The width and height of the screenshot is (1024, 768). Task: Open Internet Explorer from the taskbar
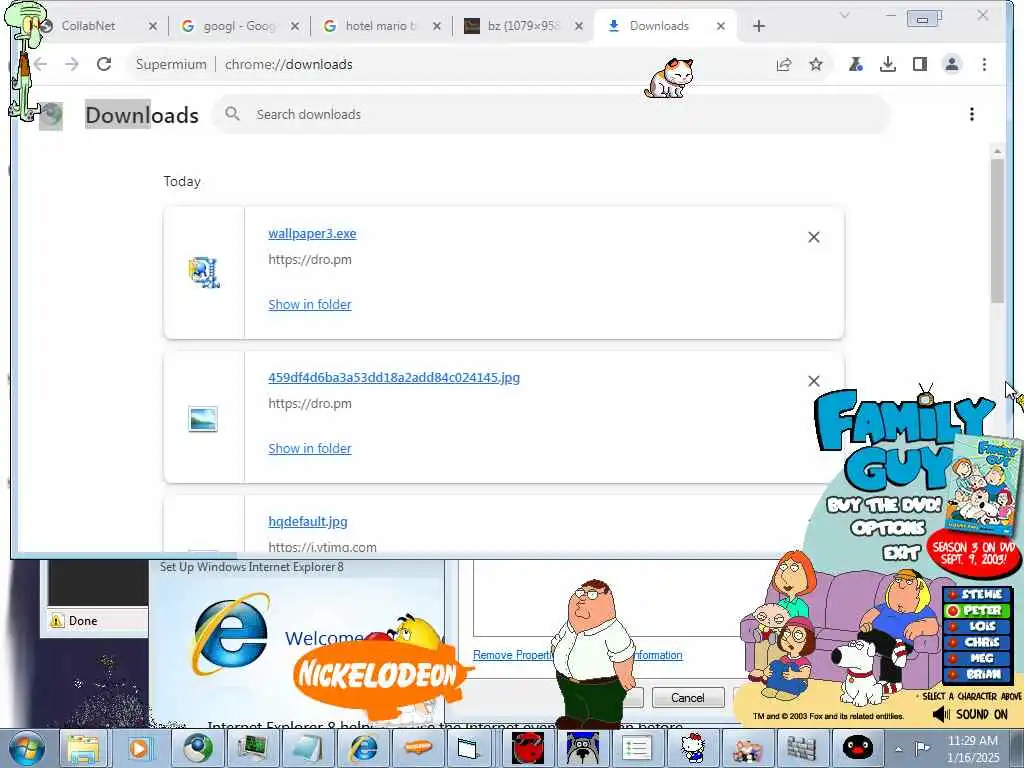(364, 748)
